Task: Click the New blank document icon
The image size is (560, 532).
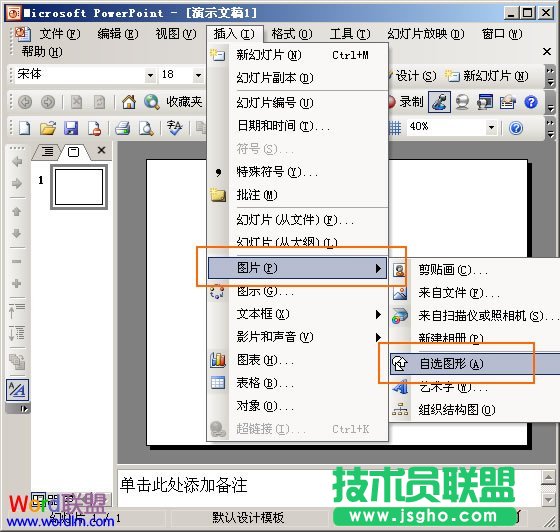Action: 24,128
